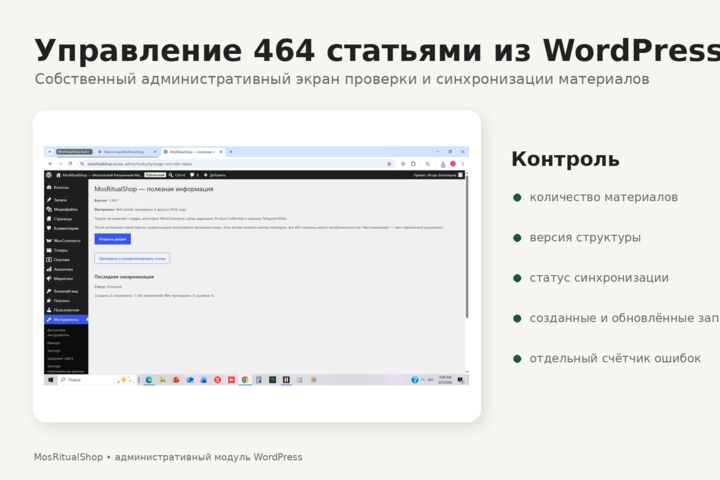Open the notification center icon

(x=461, y=380)
